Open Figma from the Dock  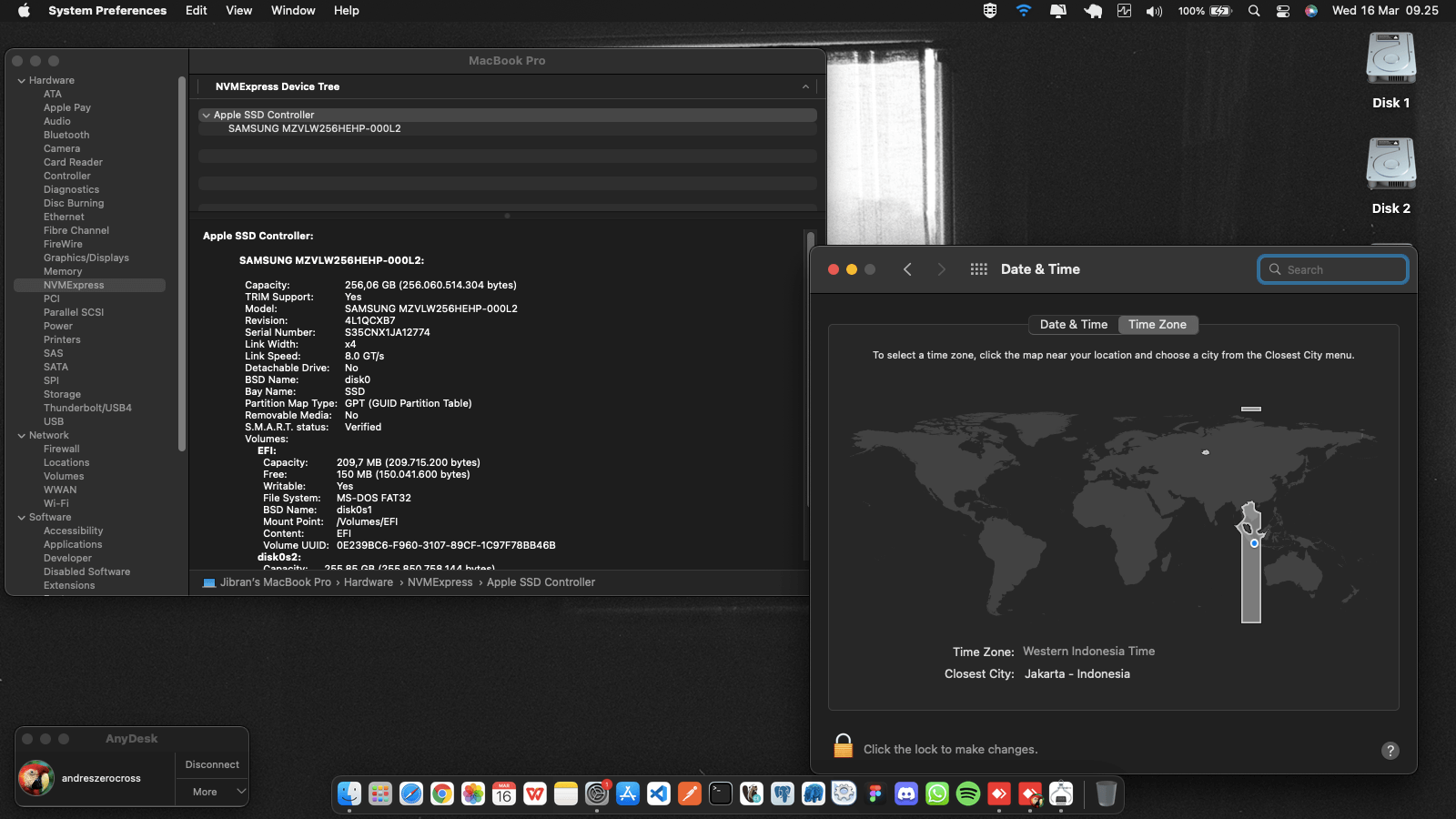tap(876, 794)
